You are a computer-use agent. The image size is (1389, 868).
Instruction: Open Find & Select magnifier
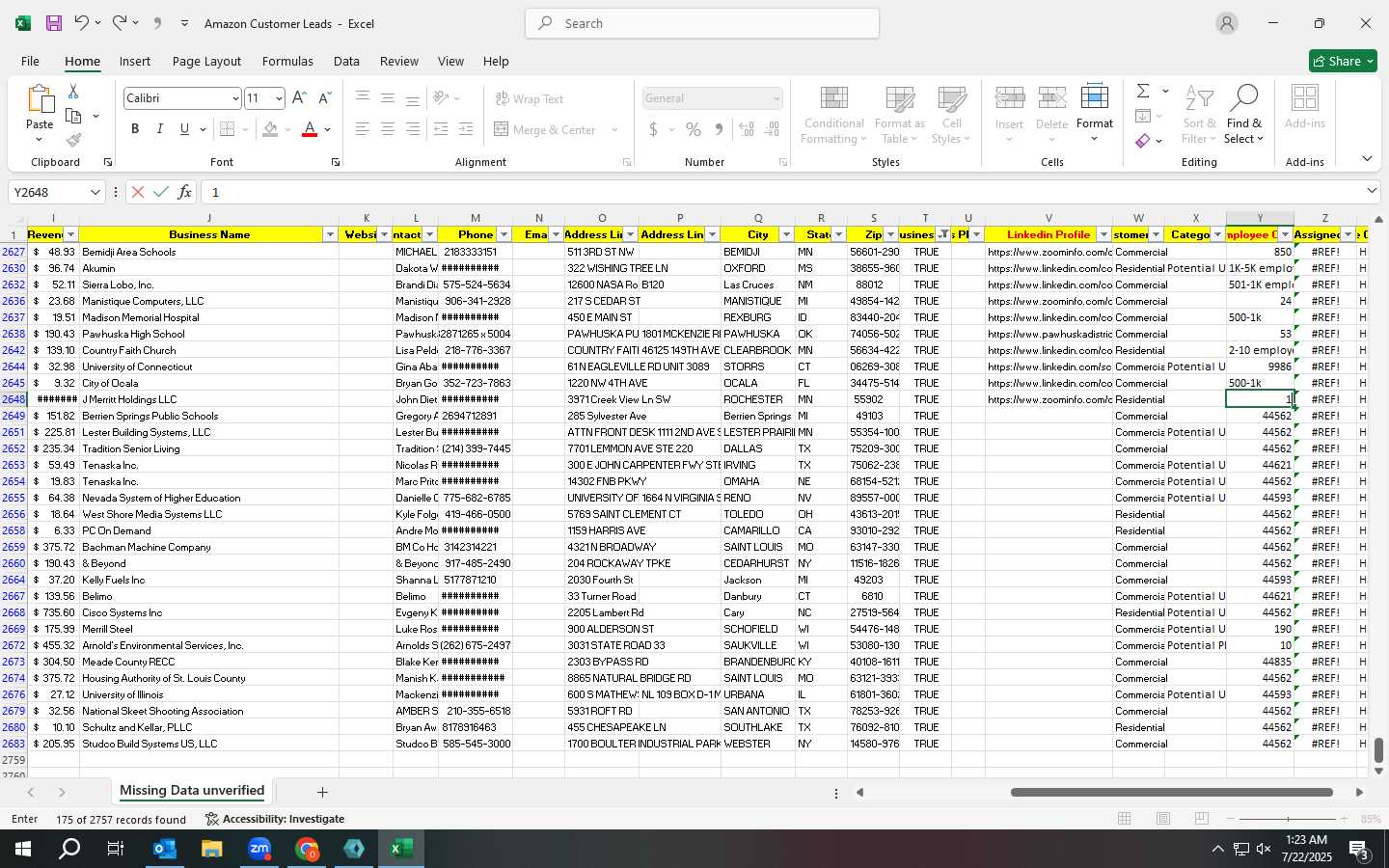tap(1244, 116)
